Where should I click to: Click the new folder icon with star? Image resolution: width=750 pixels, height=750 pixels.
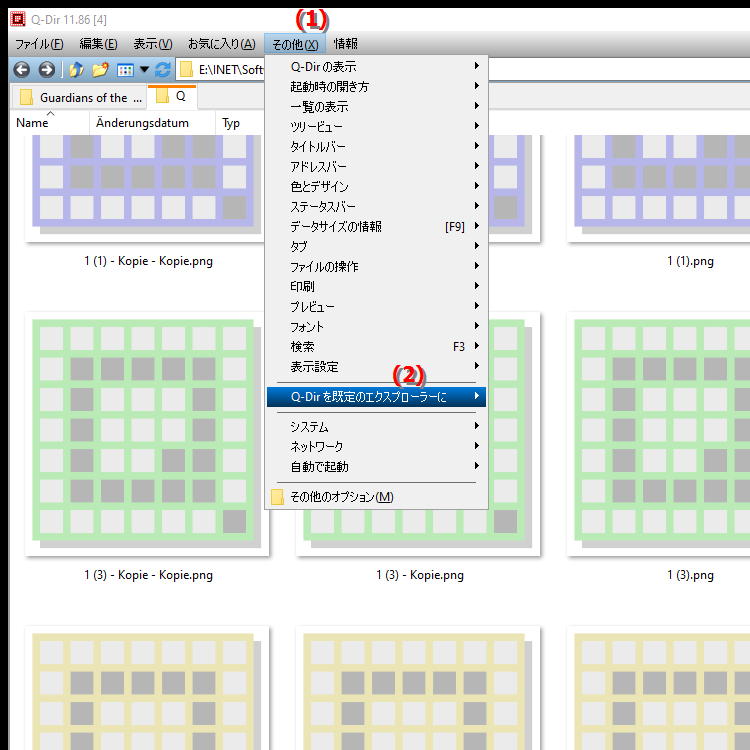100,70
